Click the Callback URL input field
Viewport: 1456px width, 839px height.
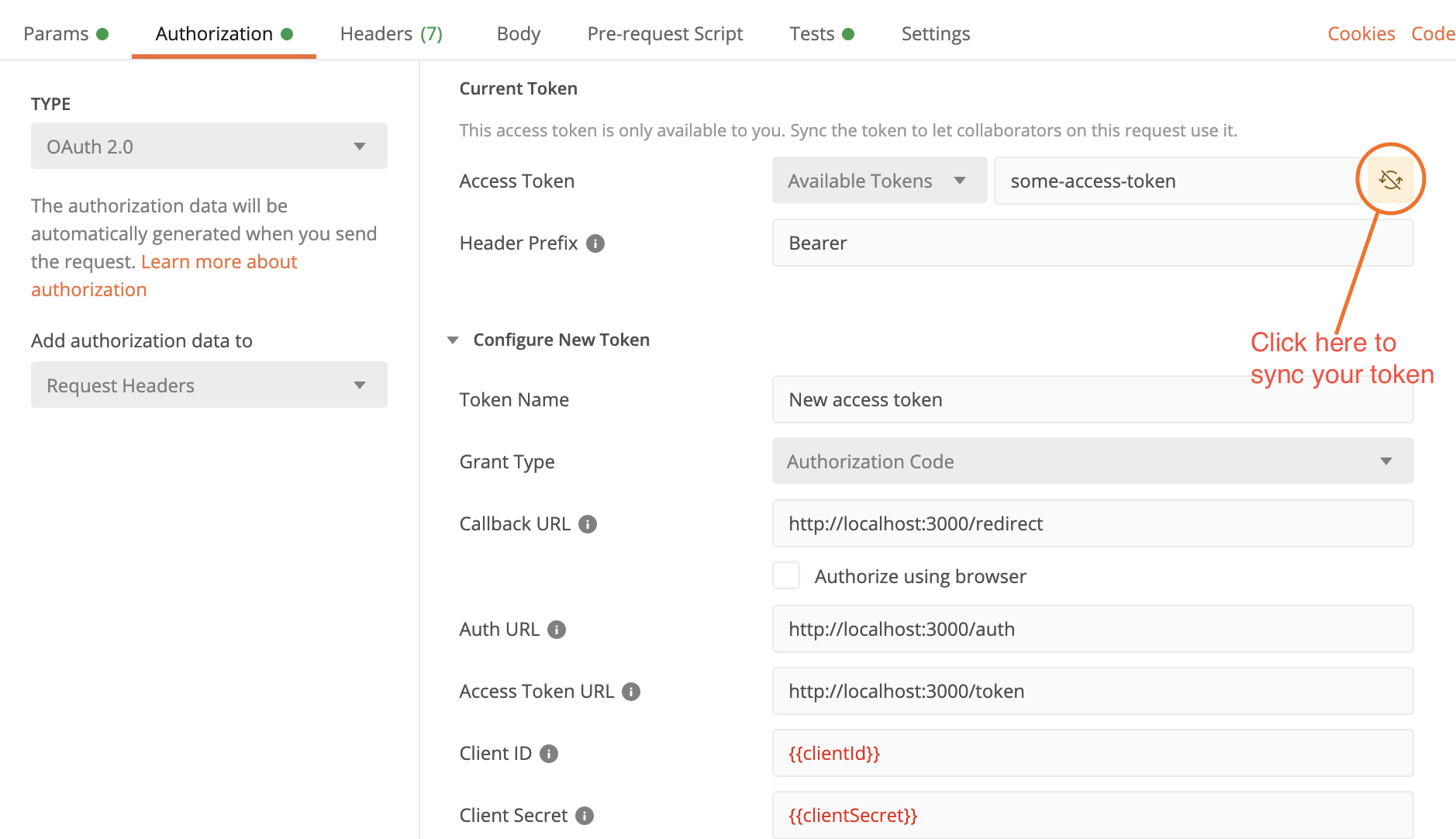tap(1092, 523)
